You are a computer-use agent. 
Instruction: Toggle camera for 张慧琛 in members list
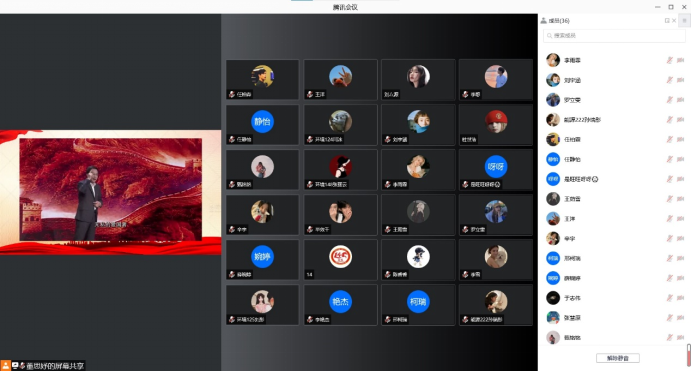680,318
